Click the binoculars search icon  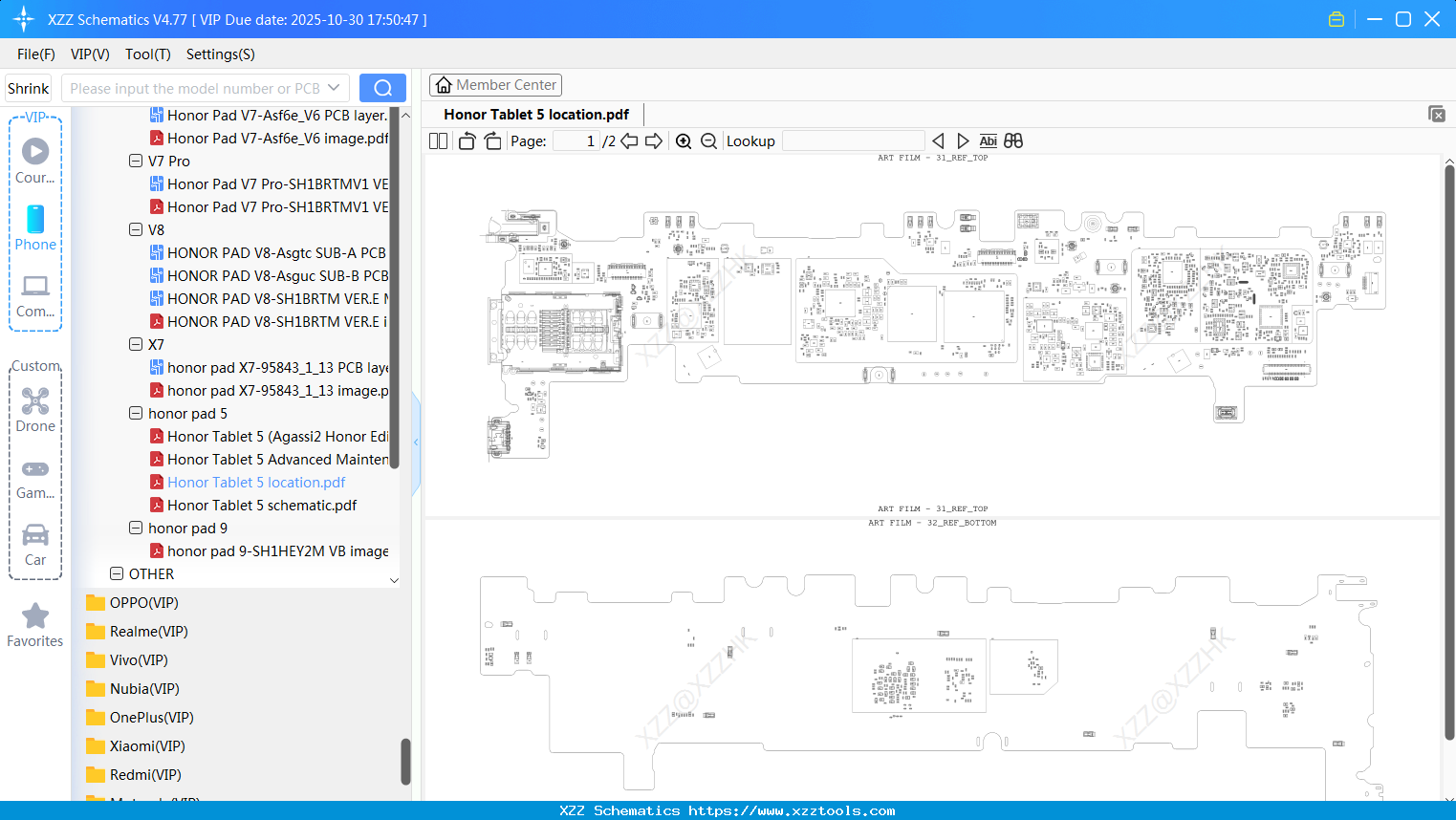(1013, 141)
